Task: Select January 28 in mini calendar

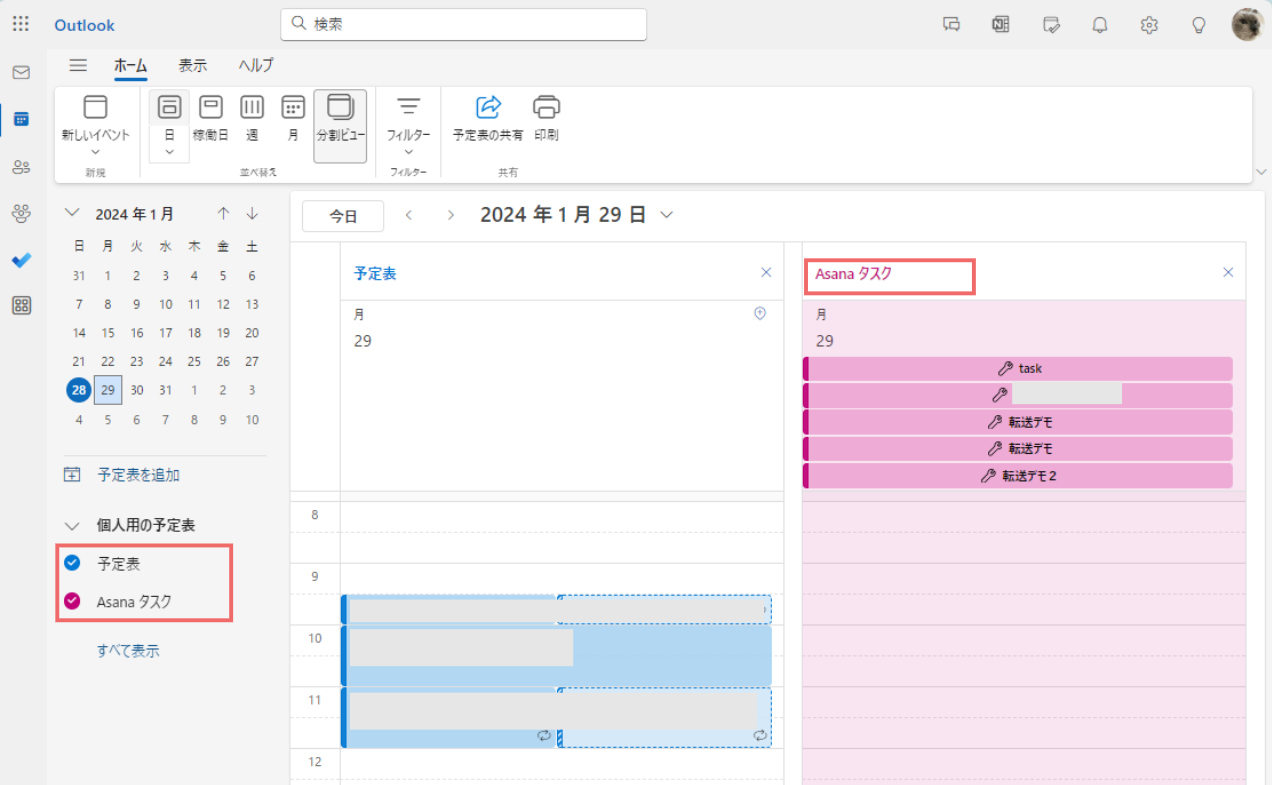Action: pyautogui.click(x=79, y=391)
